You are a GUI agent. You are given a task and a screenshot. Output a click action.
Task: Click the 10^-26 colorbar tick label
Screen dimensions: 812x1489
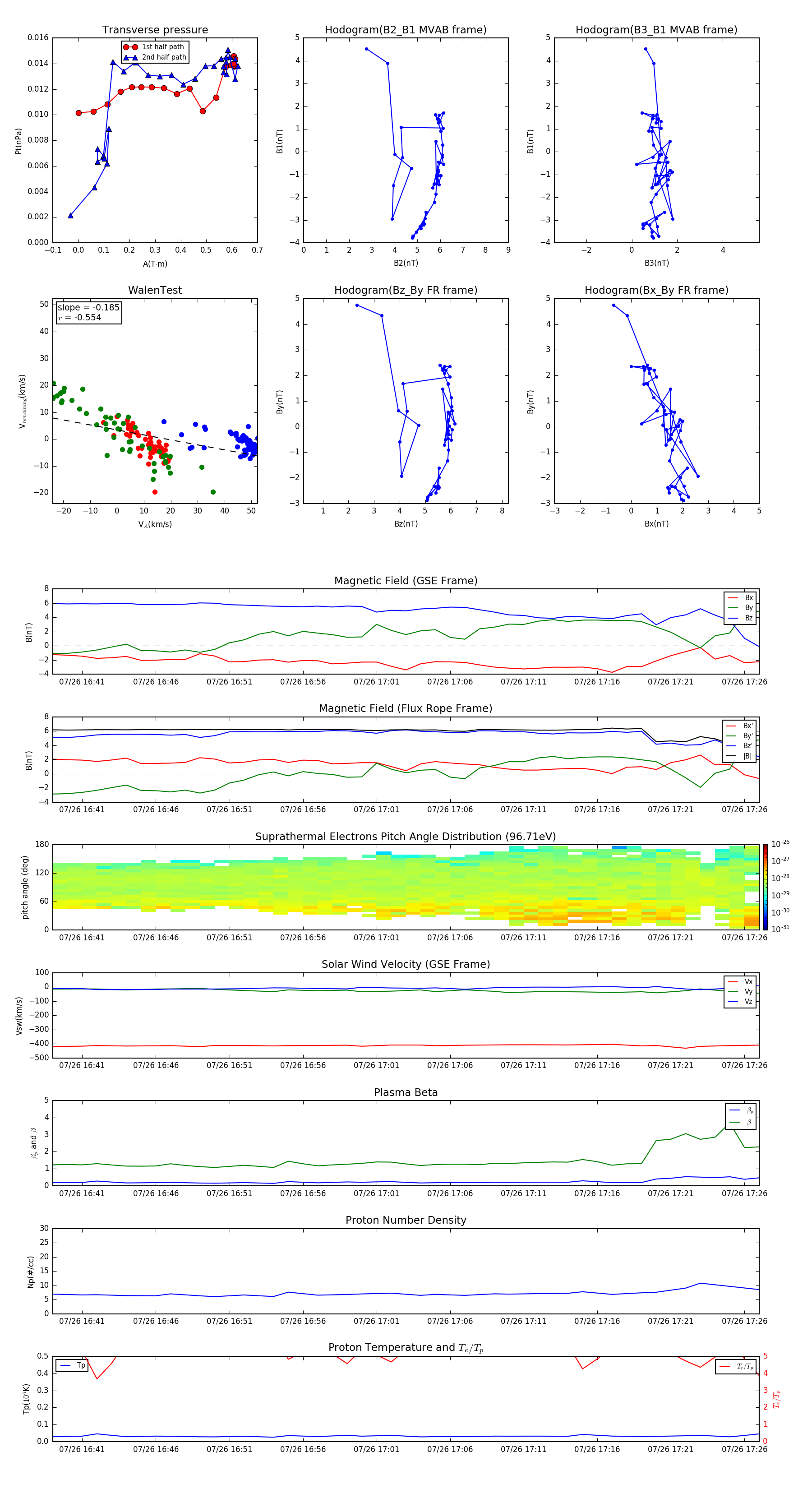click(x=780, y=844)
